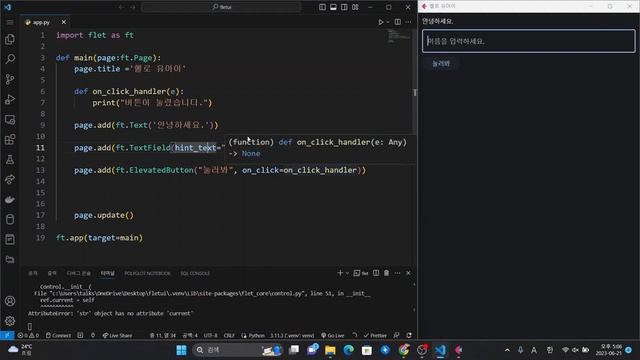Switch to the 터미널 panel tab
640x360 pixels.
tap(108, 273)
